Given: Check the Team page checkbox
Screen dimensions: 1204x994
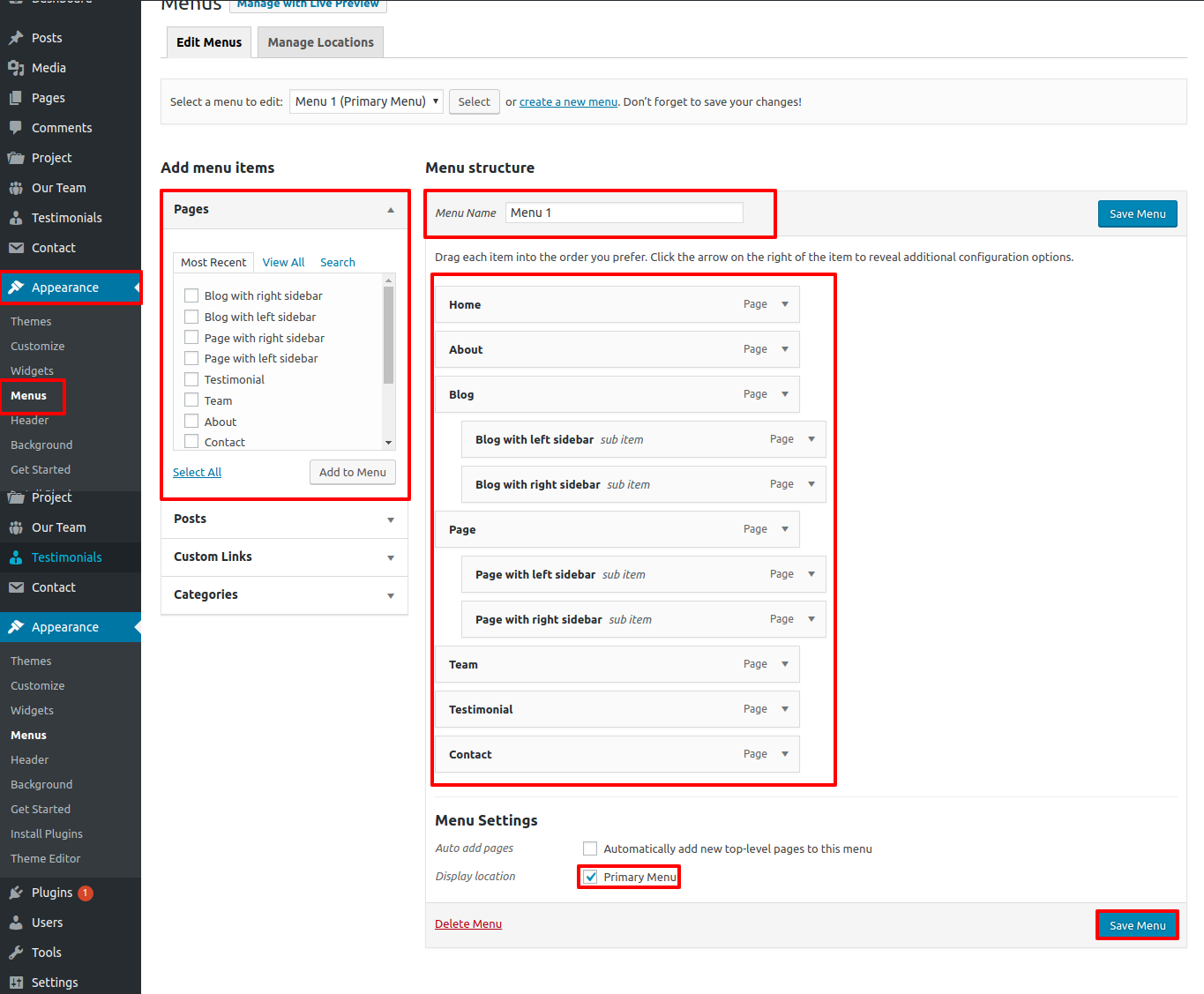Looking at the screenshot, I should pos(191,400).
